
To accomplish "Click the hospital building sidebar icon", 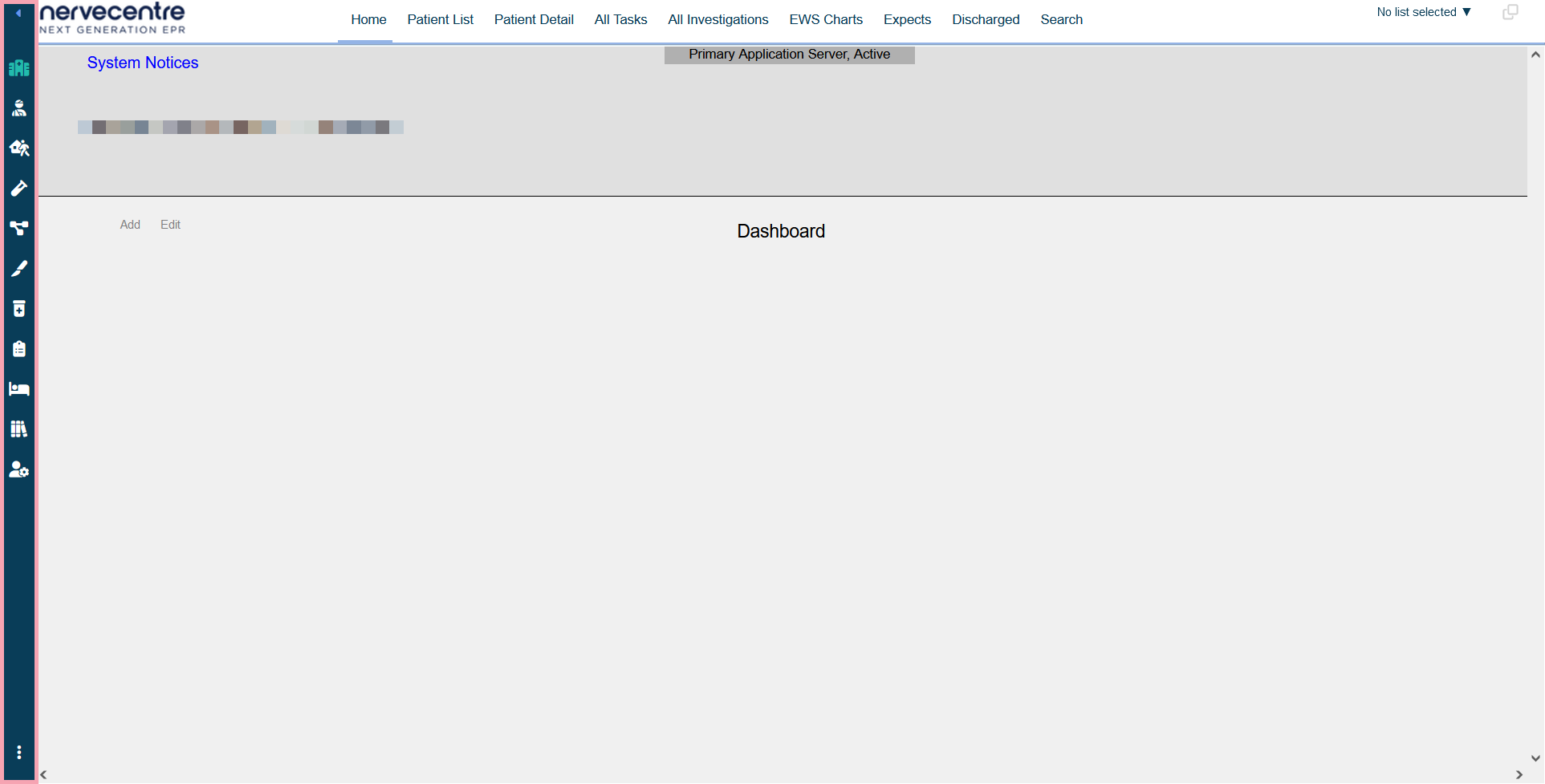I will pyautogui.click(x=19, y=68).
